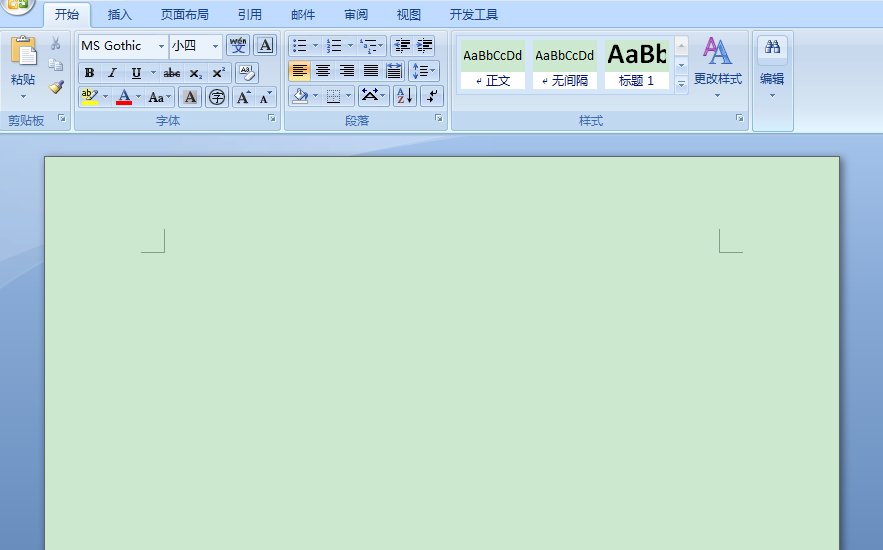
Task: Toggle Underline formatting
Action: click(x=136, y=73)
